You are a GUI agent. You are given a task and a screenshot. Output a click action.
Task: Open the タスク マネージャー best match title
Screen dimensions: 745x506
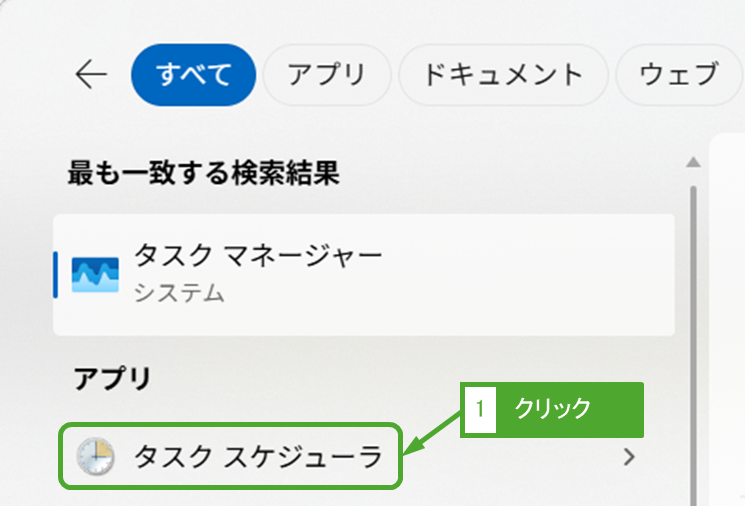[x=257, y=257]
